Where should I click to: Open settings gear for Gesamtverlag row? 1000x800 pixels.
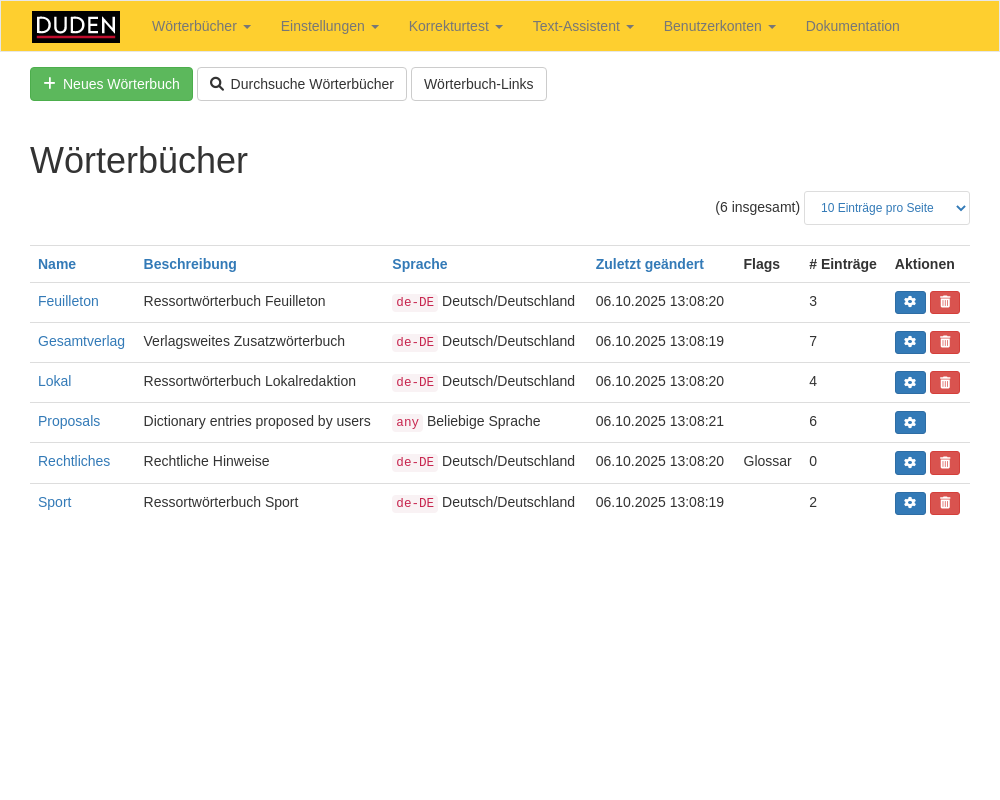coord(910,342)
